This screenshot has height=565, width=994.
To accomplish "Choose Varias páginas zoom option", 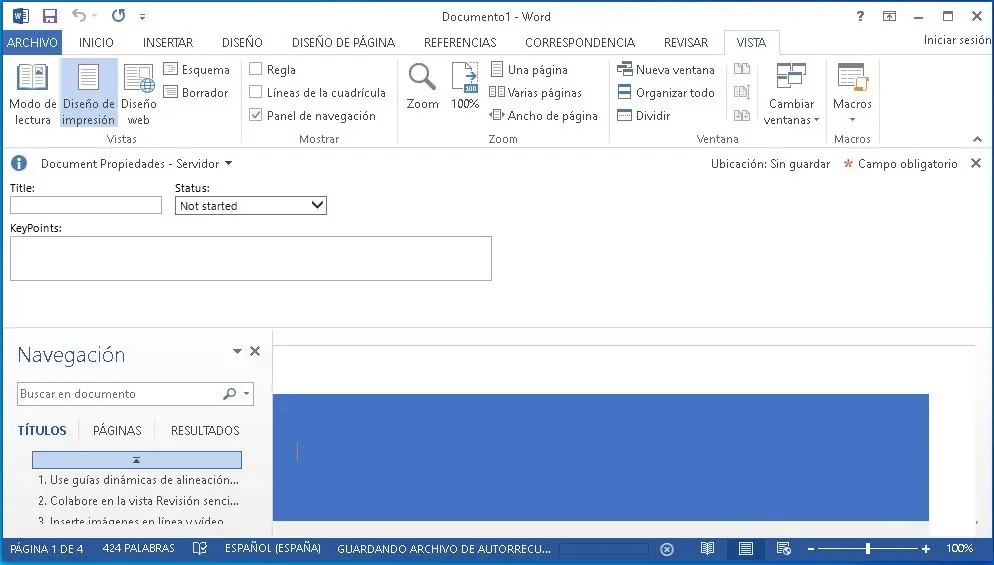I will pyautogui.click(x=536, y=93).
